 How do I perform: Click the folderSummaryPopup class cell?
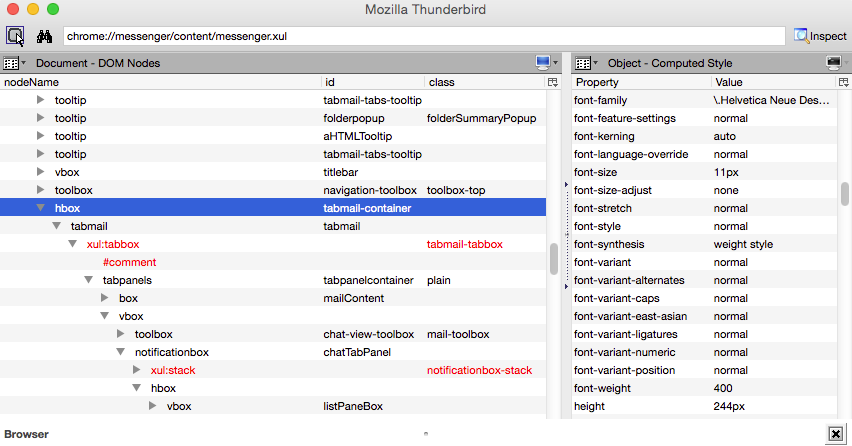coord(481,118)
